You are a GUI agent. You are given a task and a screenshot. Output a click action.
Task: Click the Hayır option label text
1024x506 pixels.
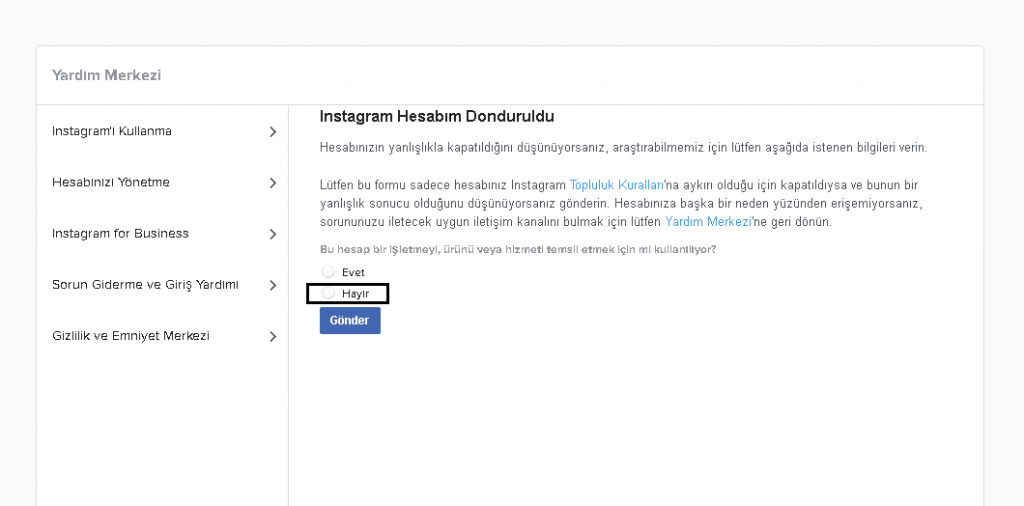click(x=355, y=293)
